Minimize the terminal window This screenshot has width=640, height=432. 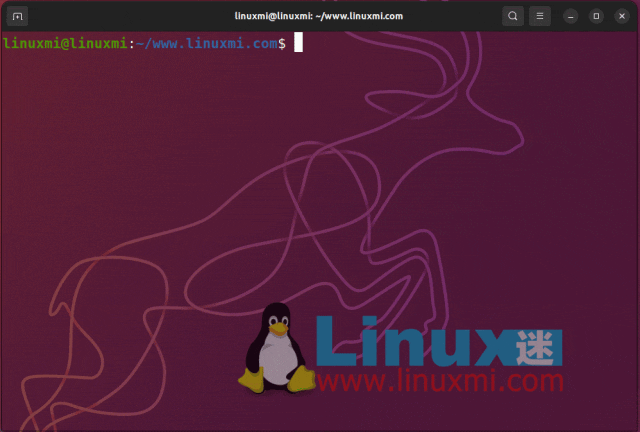[571, 16]
